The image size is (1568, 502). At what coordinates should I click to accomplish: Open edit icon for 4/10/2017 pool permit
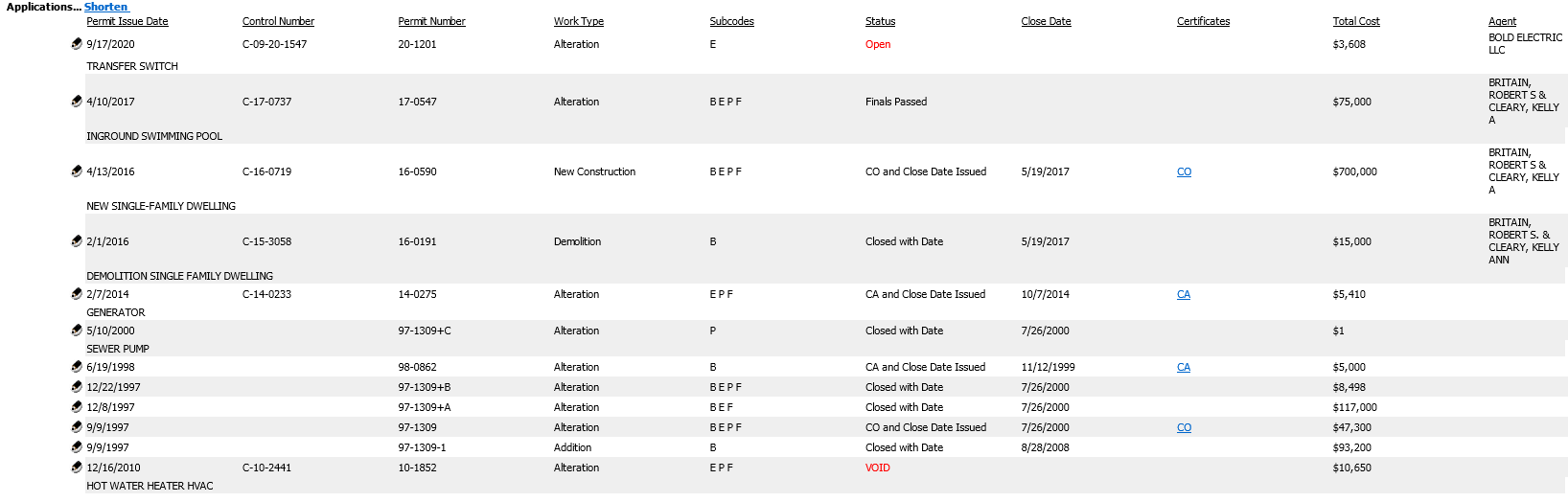click(77, 101)
